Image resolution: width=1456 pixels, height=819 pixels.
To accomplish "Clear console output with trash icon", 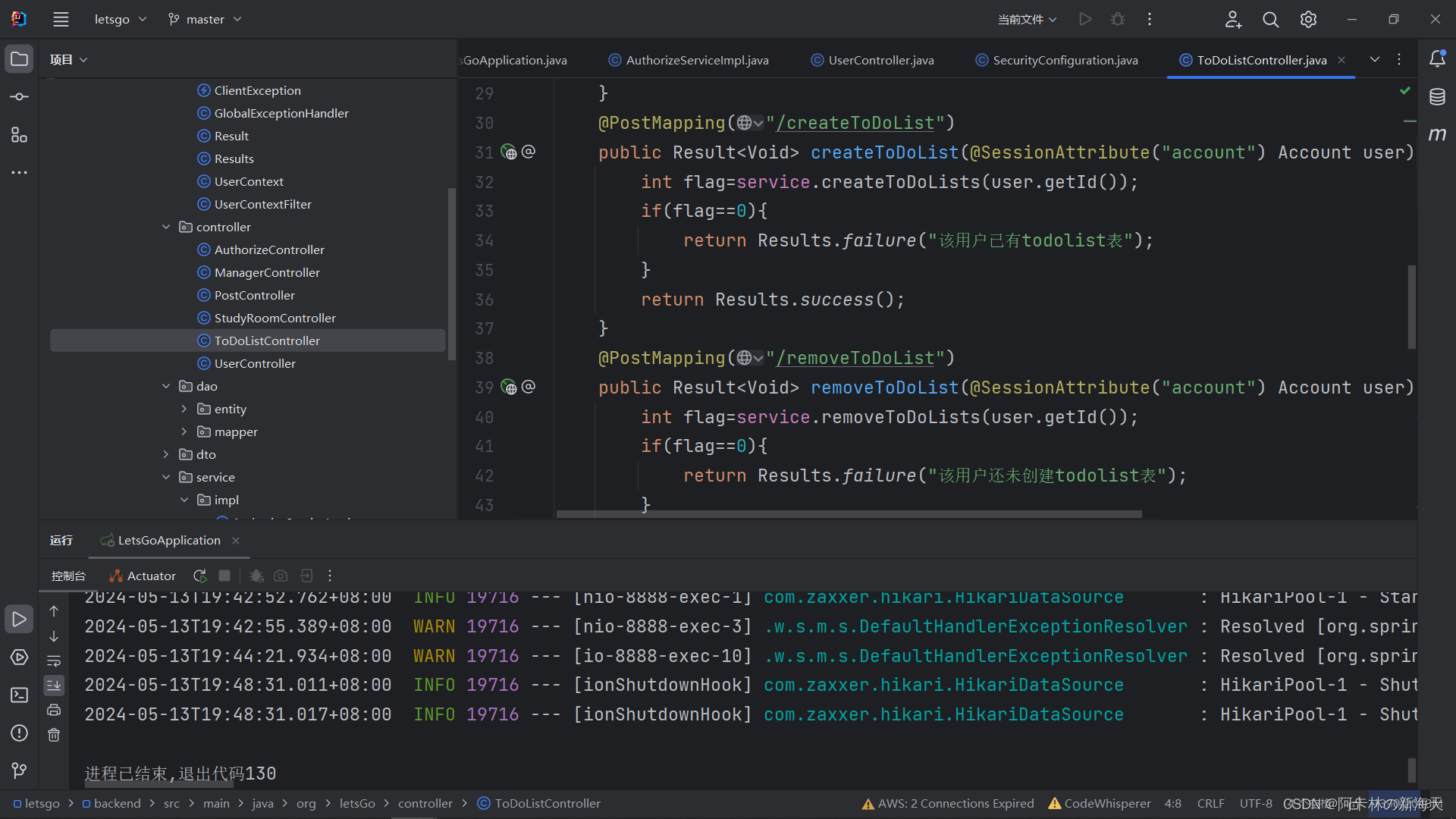I will [54, 735].
